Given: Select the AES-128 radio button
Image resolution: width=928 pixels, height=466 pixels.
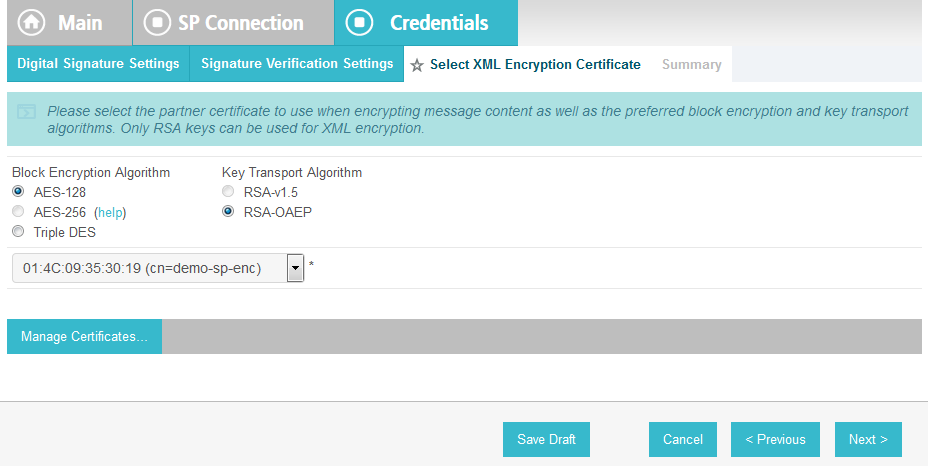Looking at the screenshot, I should click(x=18, y=191).
